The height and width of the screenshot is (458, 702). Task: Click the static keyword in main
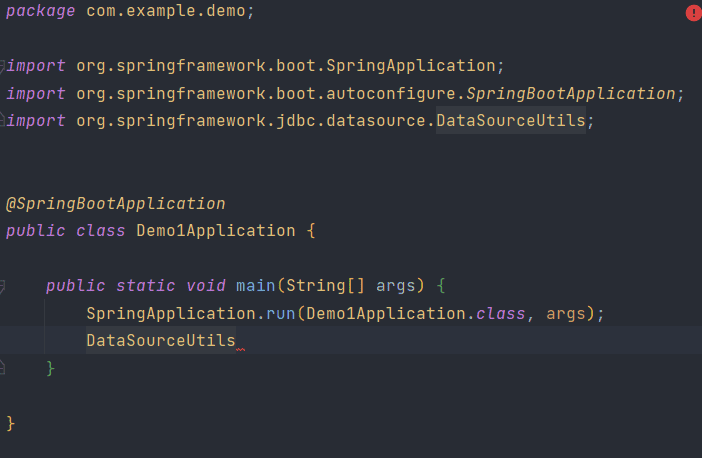pos(146,286)
